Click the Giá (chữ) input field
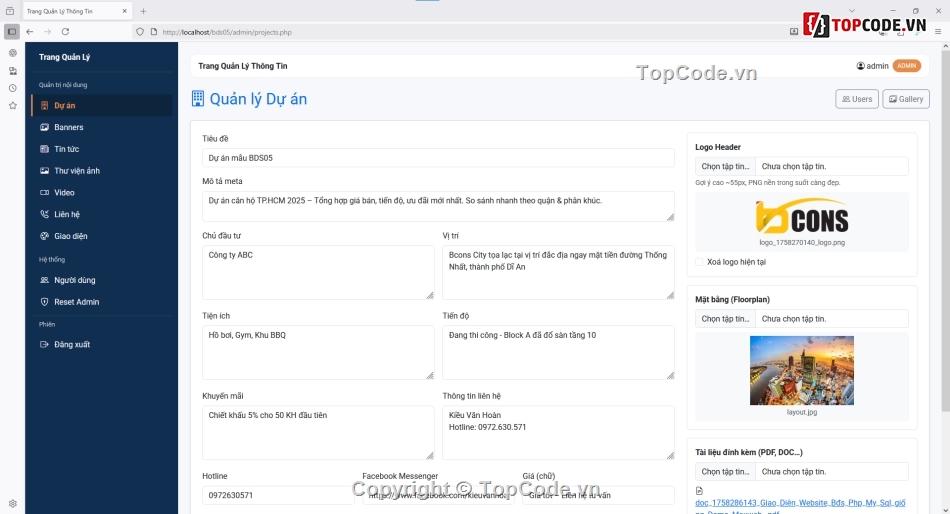The width and height of the screenshot is (950, 514). point(598,495)
